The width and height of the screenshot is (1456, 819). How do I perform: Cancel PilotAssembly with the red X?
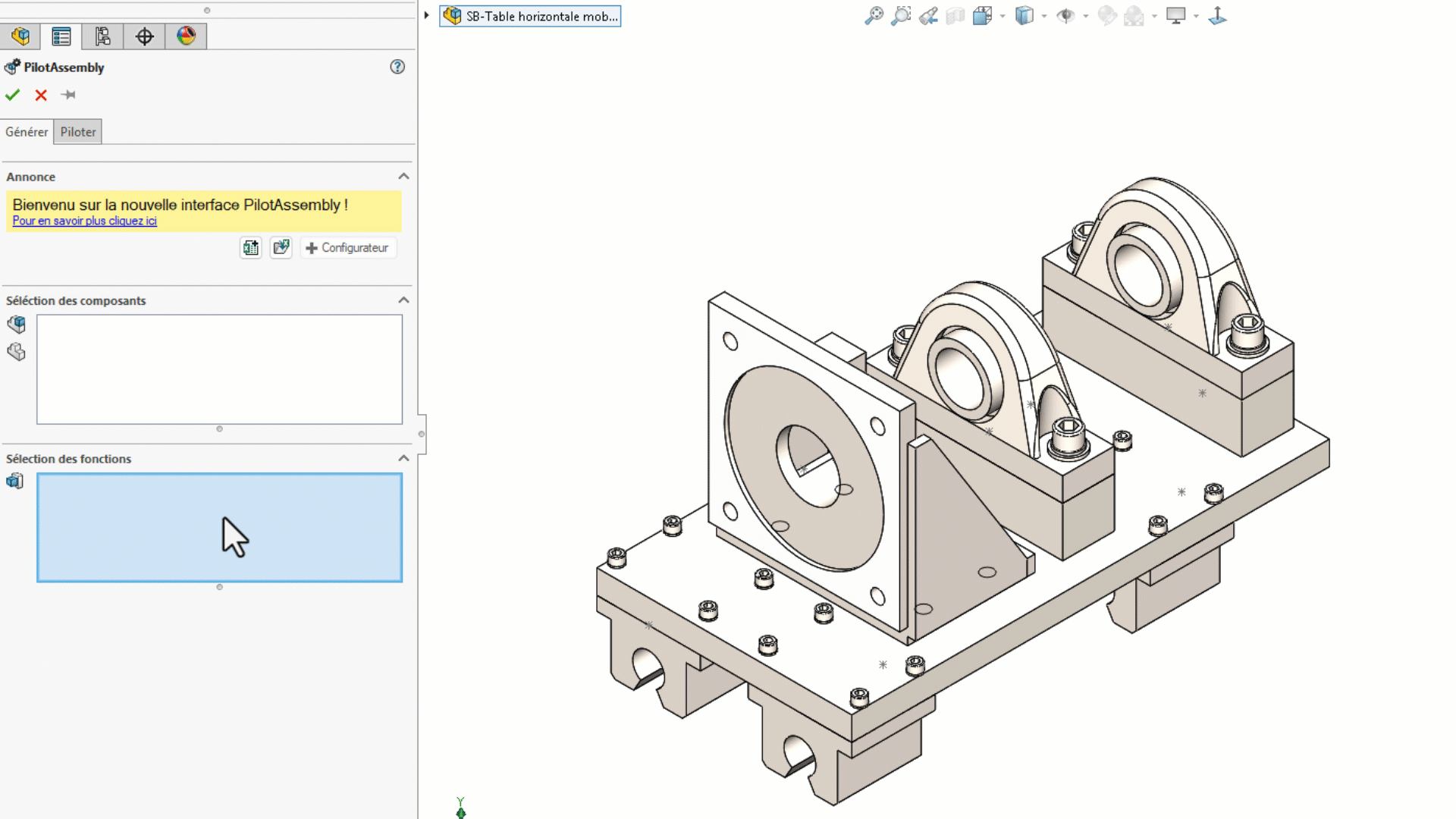pyautogui.click(x=41, y=95)
